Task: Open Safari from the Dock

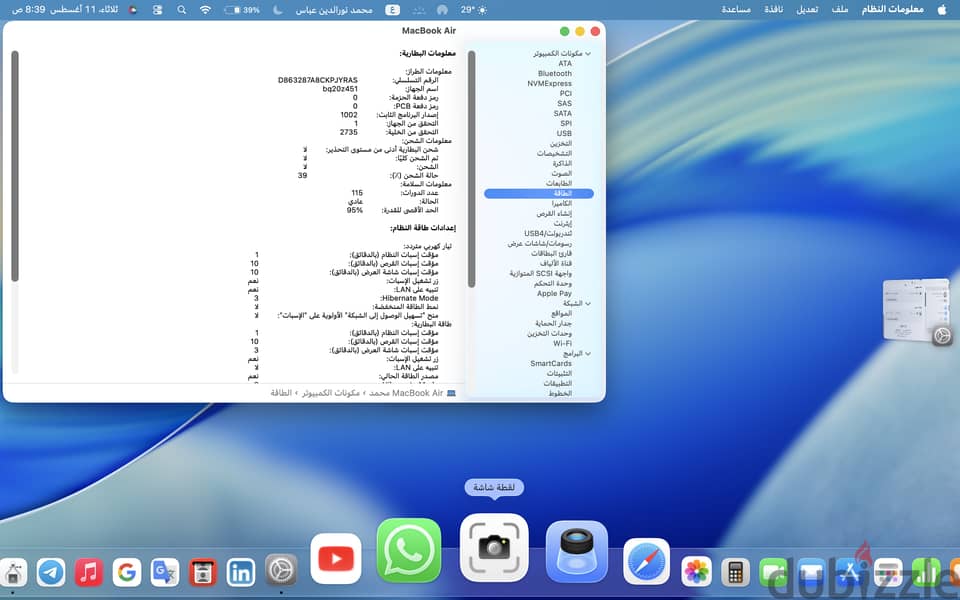Action: coord(647,561)
